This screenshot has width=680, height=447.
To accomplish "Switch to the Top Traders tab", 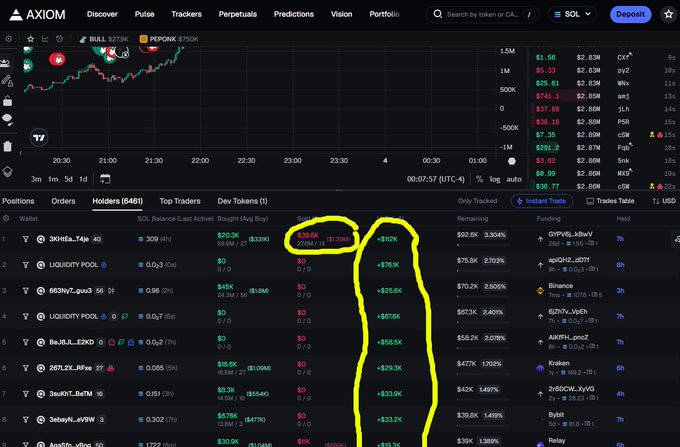I will pyautogui.click(x=180, y=201).
